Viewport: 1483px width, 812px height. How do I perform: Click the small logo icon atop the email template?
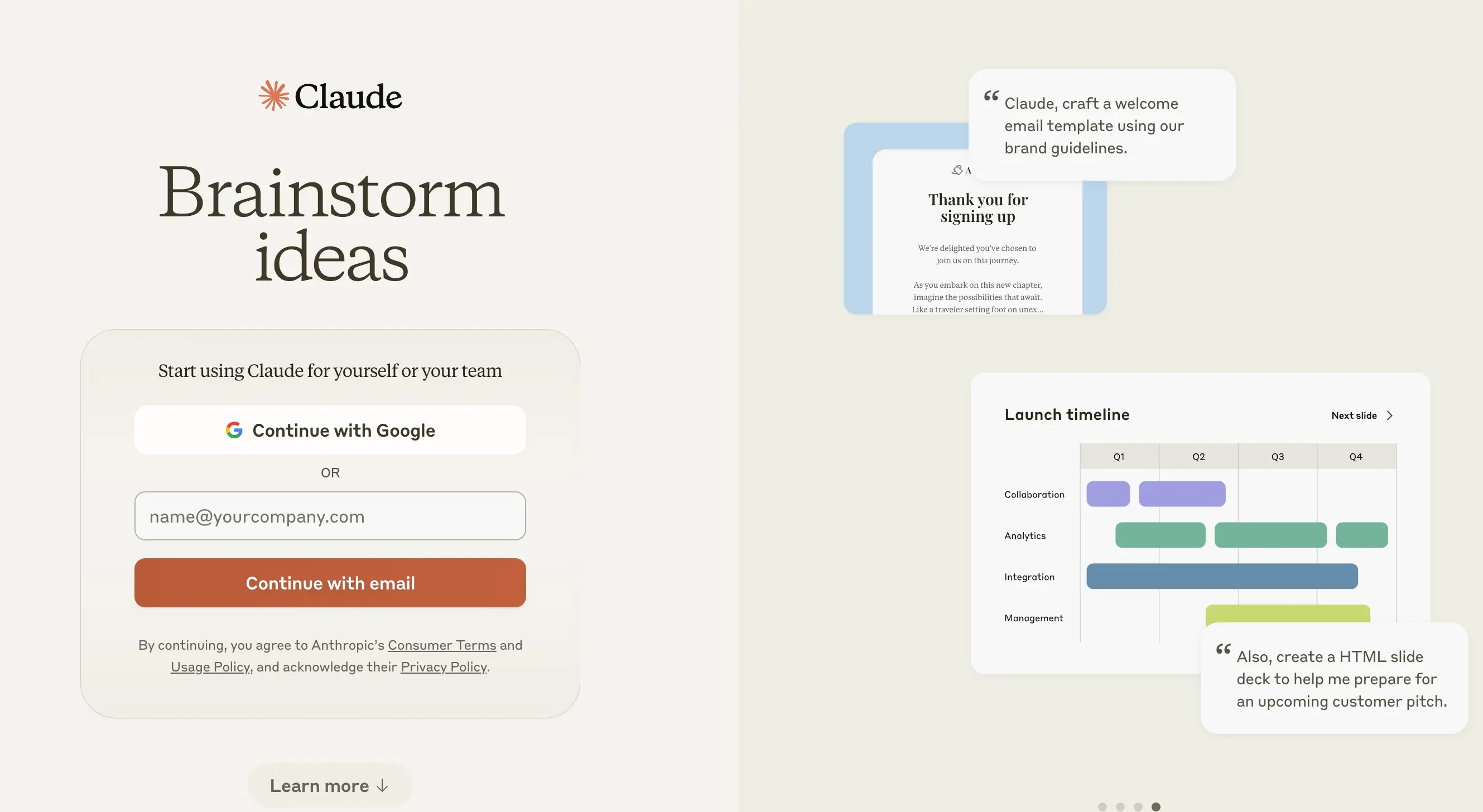(x=957, y=170)
